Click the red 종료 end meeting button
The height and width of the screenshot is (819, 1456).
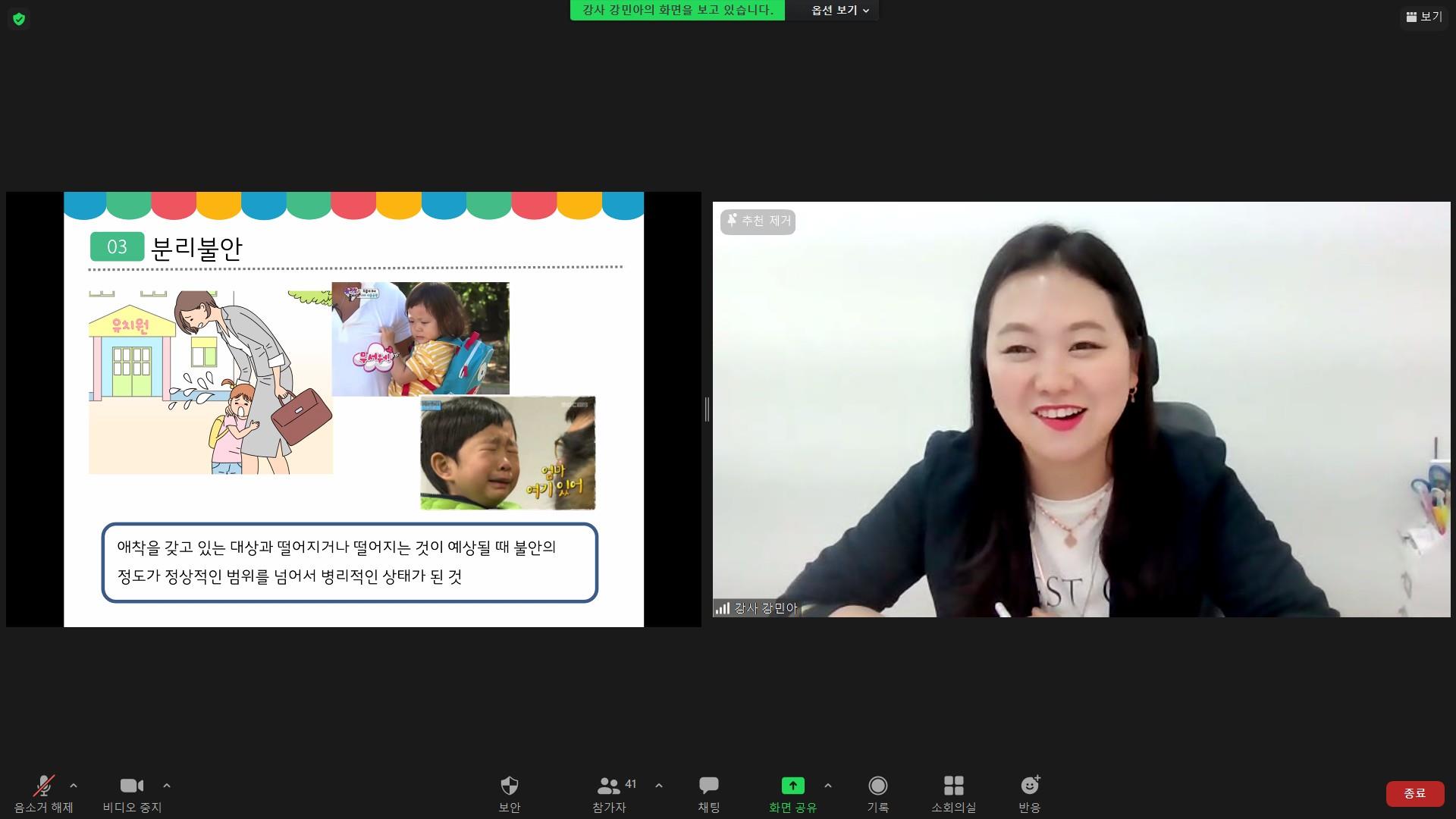pos(1414,793)
